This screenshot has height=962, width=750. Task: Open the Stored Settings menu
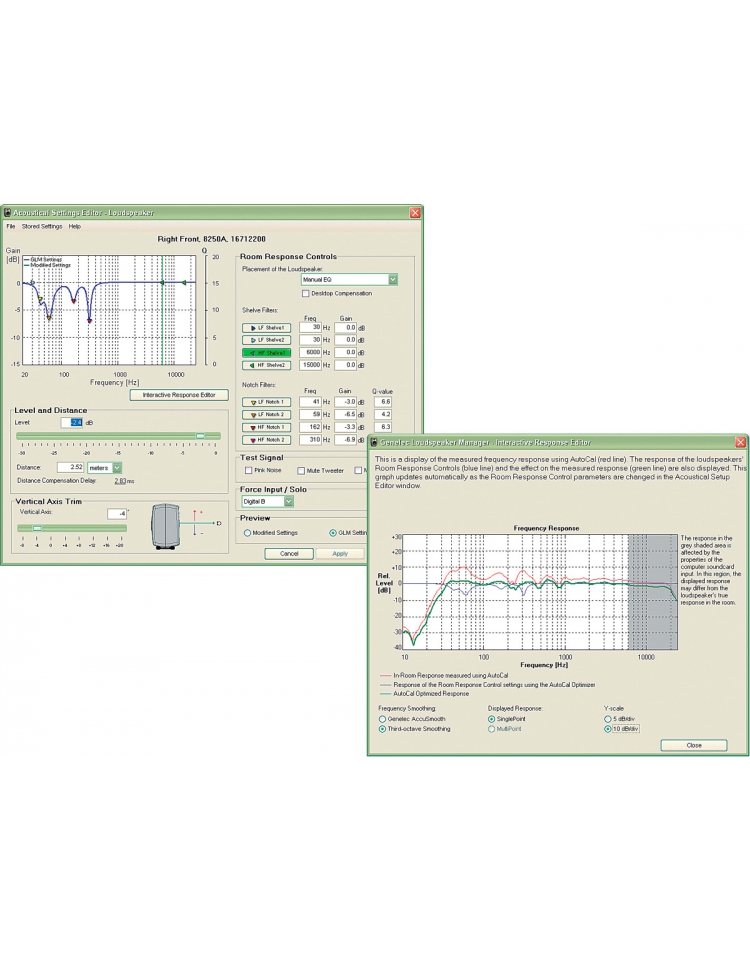click(x=42, y=226)
